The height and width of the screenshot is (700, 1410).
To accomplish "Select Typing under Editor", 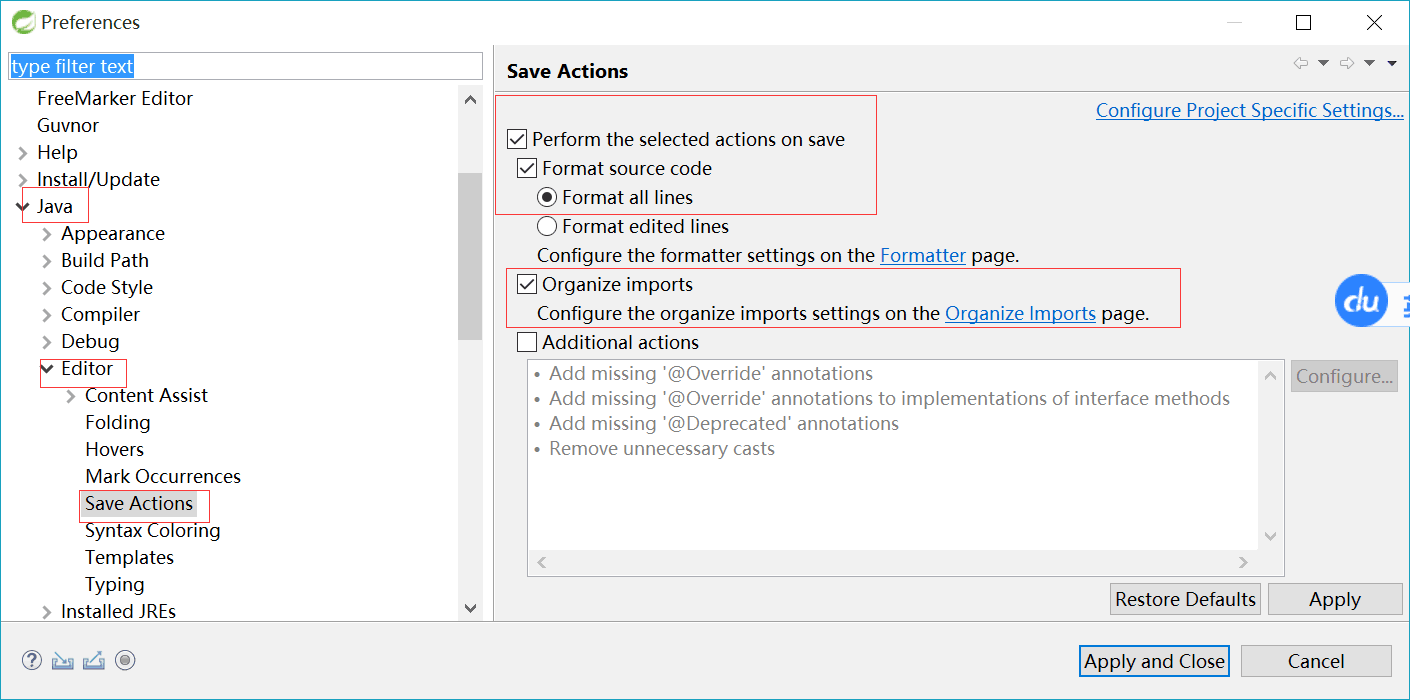I will point(115,584).
